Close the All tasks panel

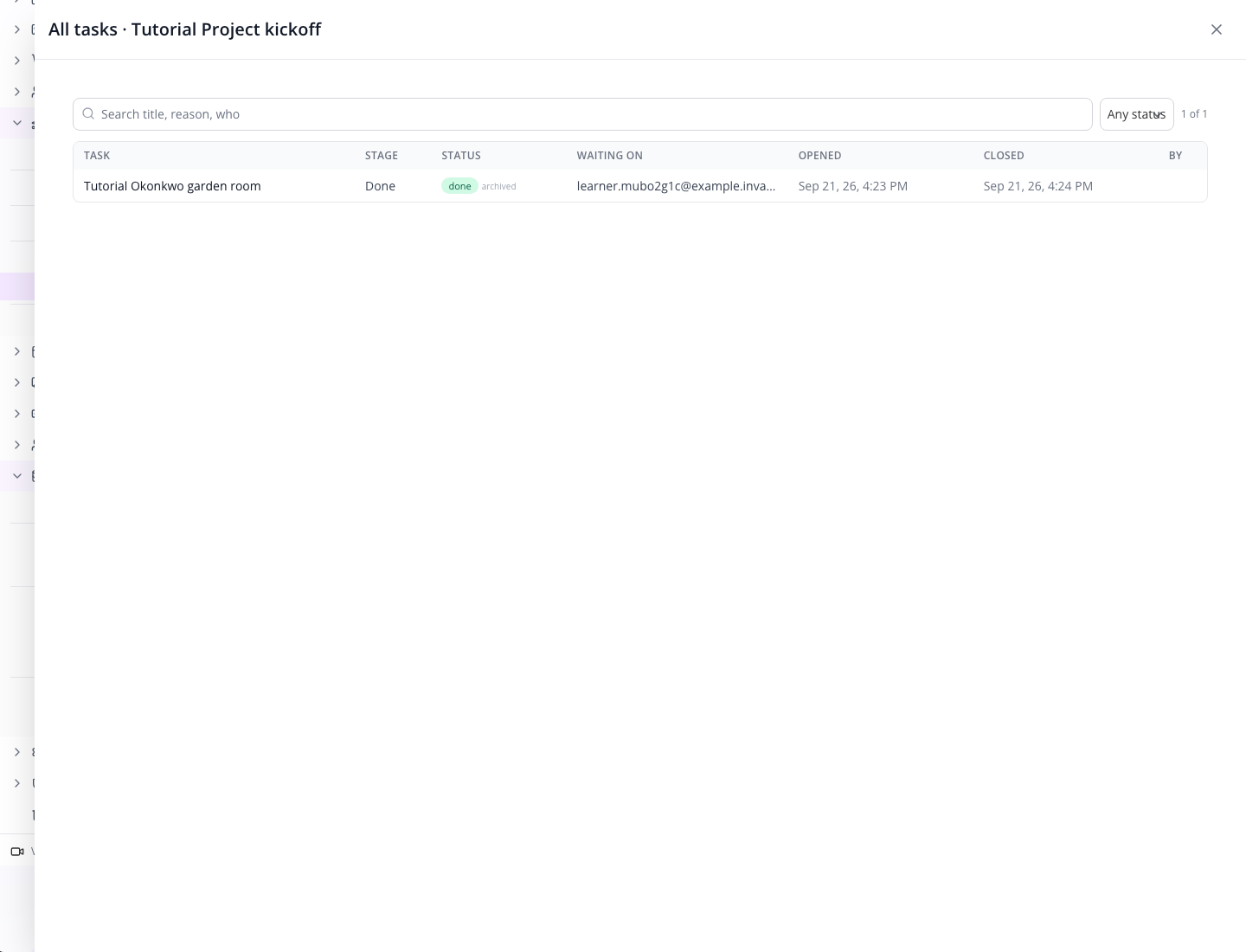click(x=1217, y=29)
